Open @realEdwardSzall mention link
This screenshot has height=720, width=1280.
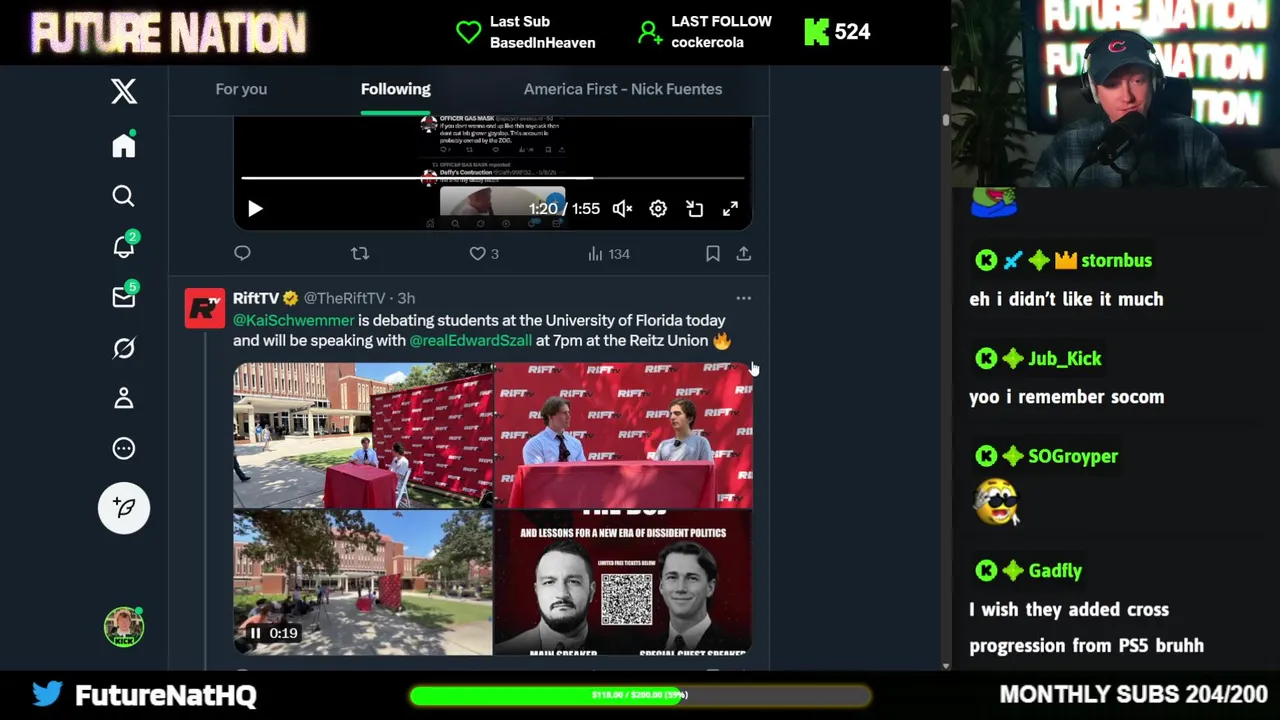[470, 340]
